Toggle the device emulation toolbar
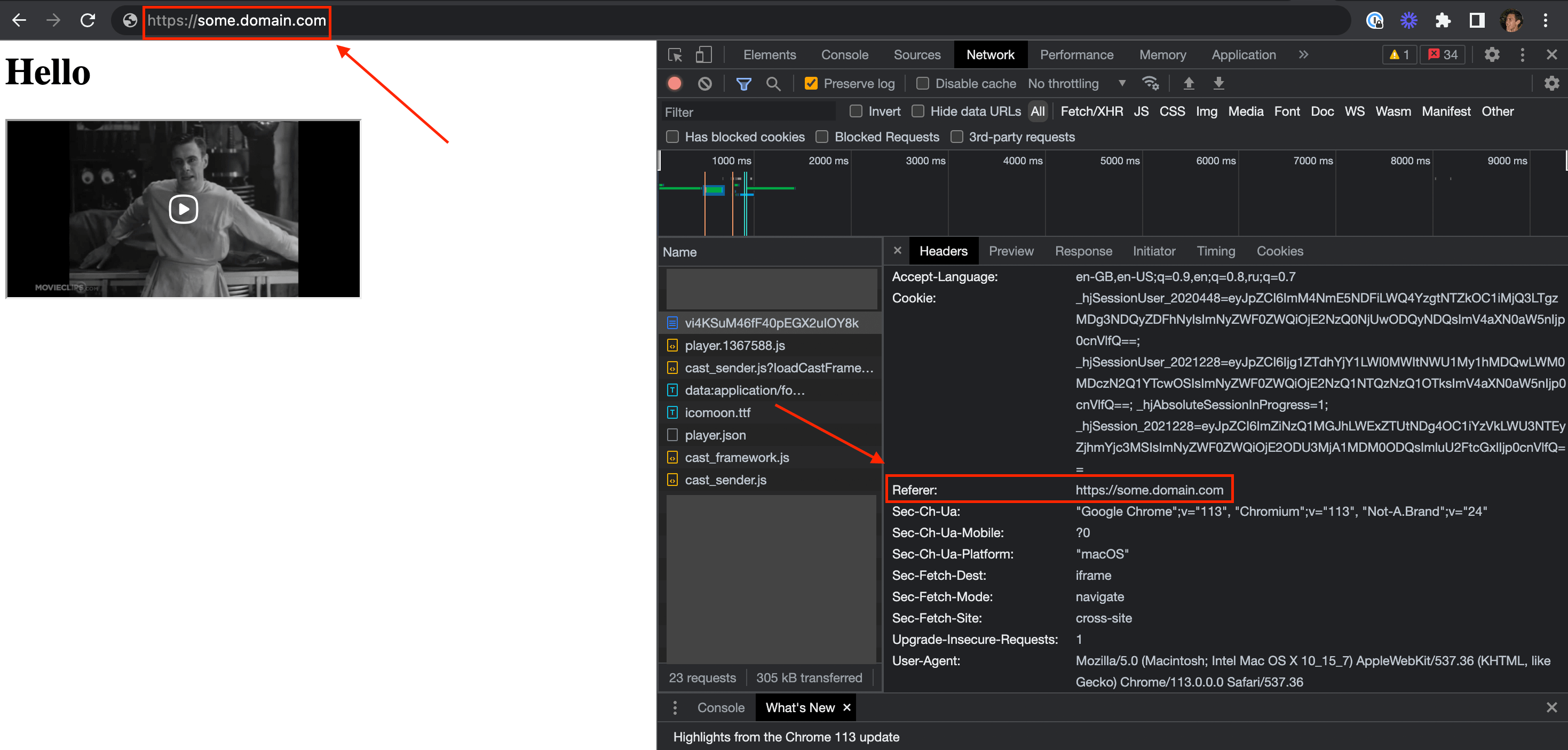The height and width of the screenshot is (750, 1568). pos(703,55)
